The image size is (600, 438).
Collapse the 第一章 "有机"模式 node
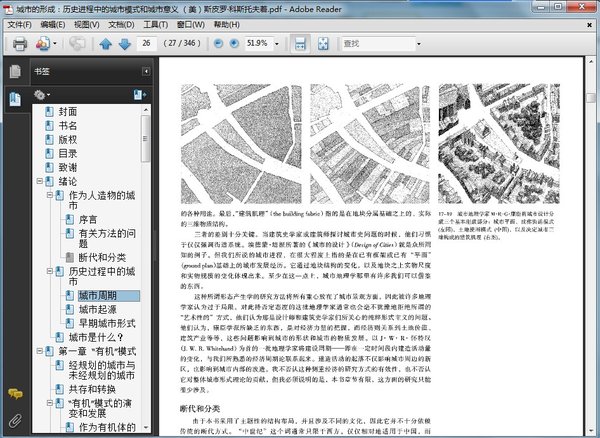coord(39,351)
